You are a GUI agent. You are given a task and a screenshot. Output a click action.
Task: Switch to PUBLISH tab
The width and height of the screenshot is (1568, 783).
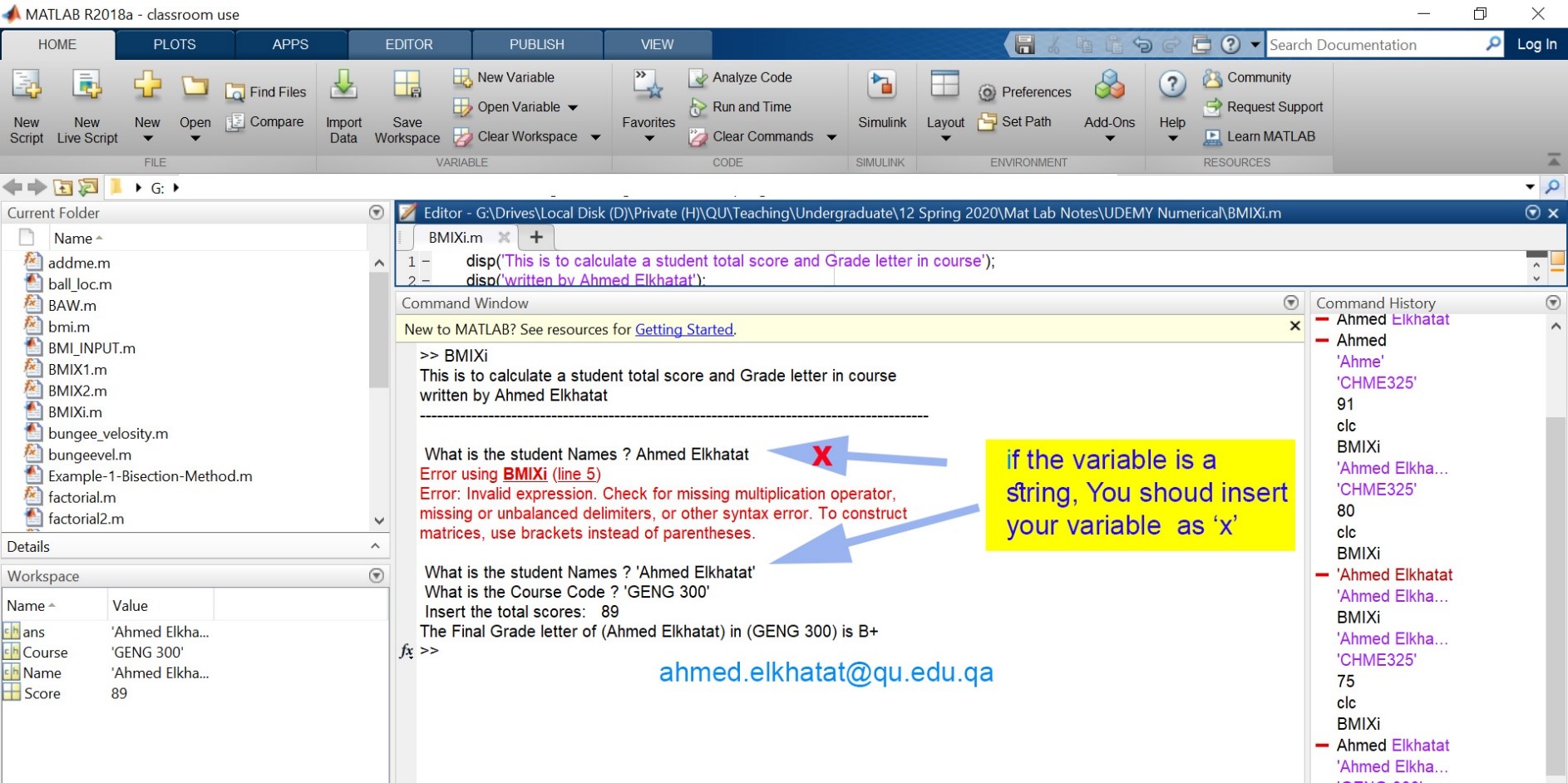coord(537,45)
